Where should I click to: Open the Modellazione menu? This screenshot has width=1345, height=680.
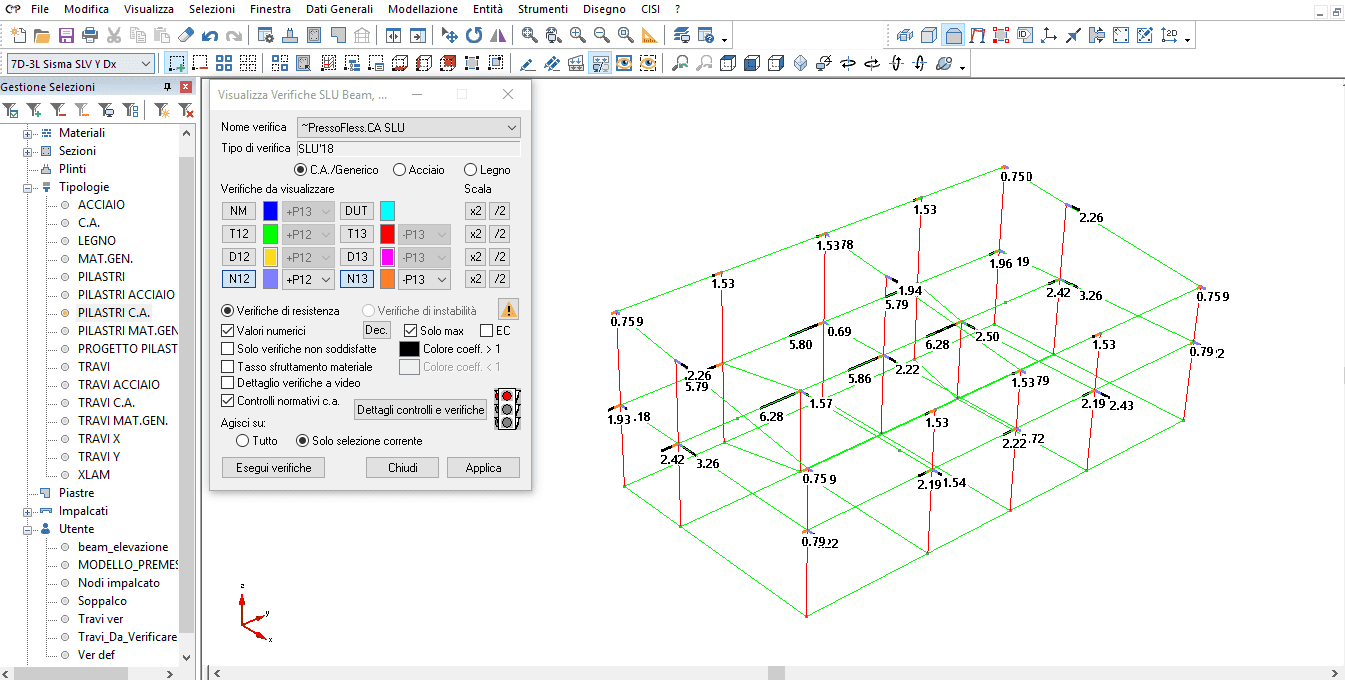pos(422,9)
